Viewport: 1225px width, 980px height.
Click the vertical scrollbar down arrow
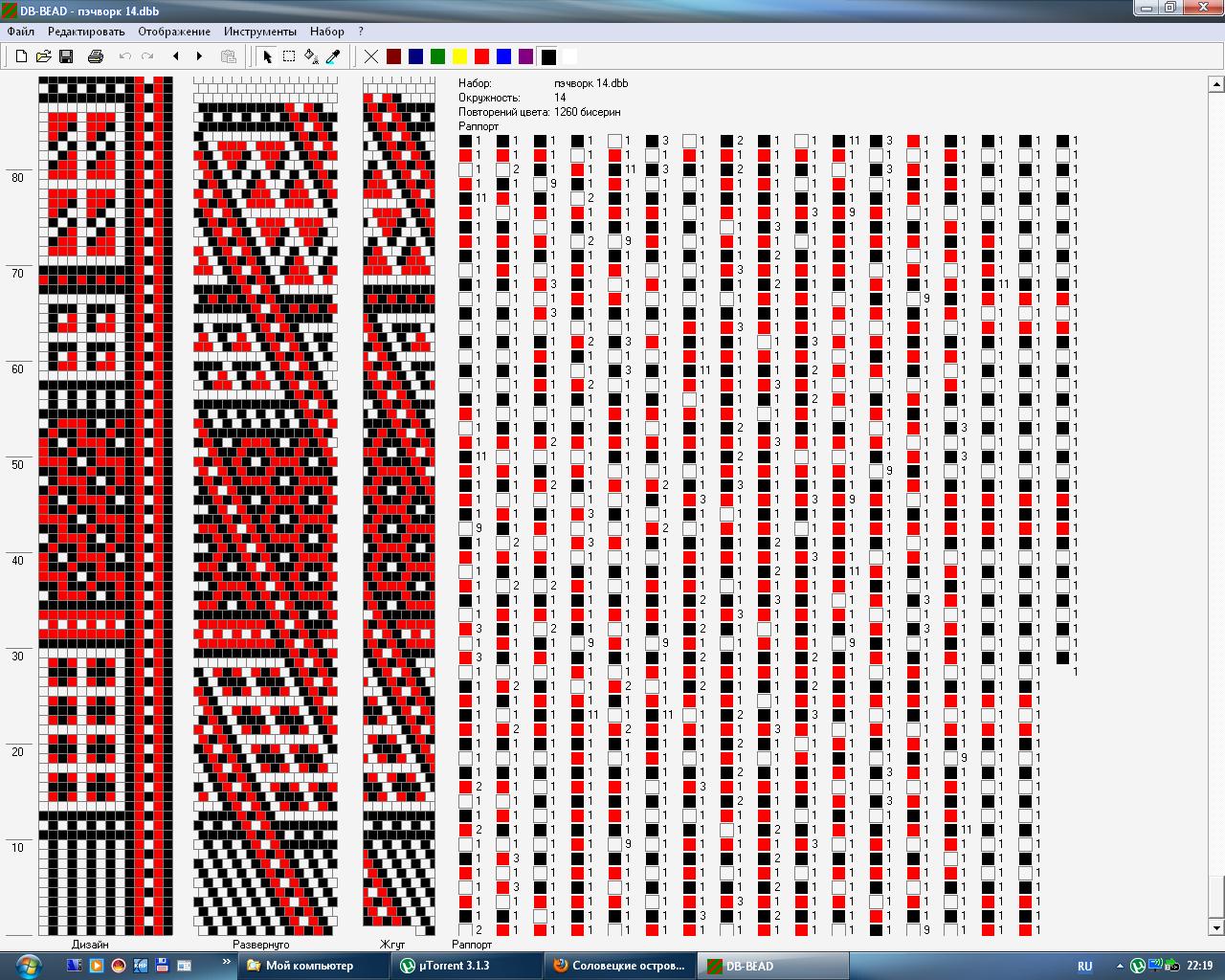(x=1216, y=927)
